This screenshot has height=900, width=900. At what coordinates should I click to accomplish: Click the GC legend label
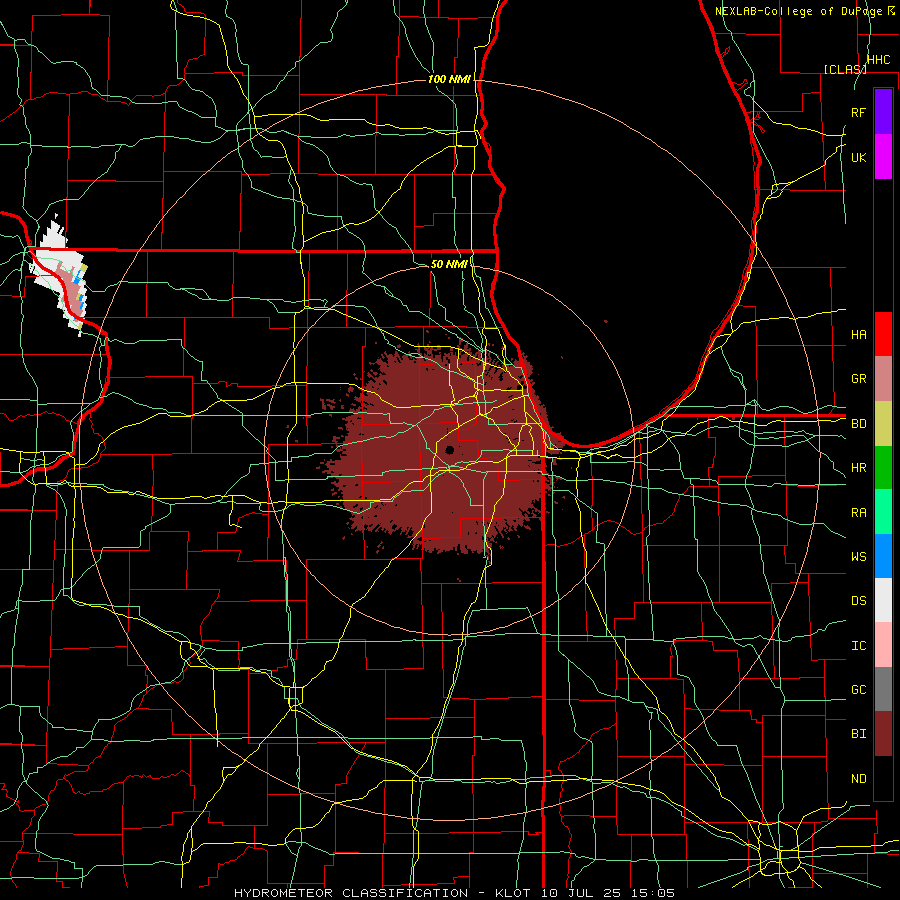coord(858,690)
